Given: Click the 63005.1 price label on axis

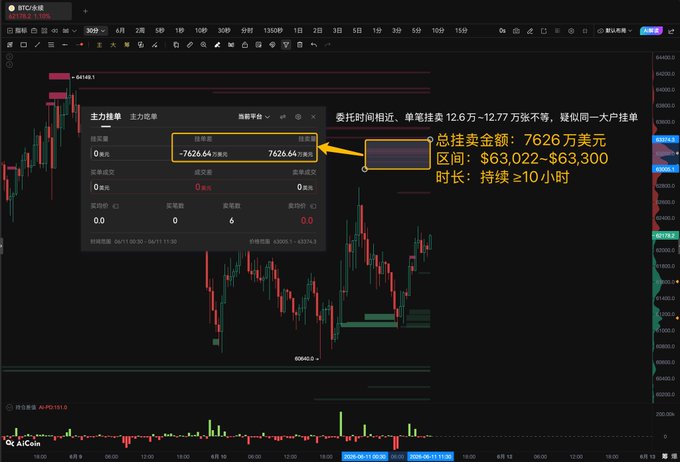Looking at the screenshot, I should (665, 169).
